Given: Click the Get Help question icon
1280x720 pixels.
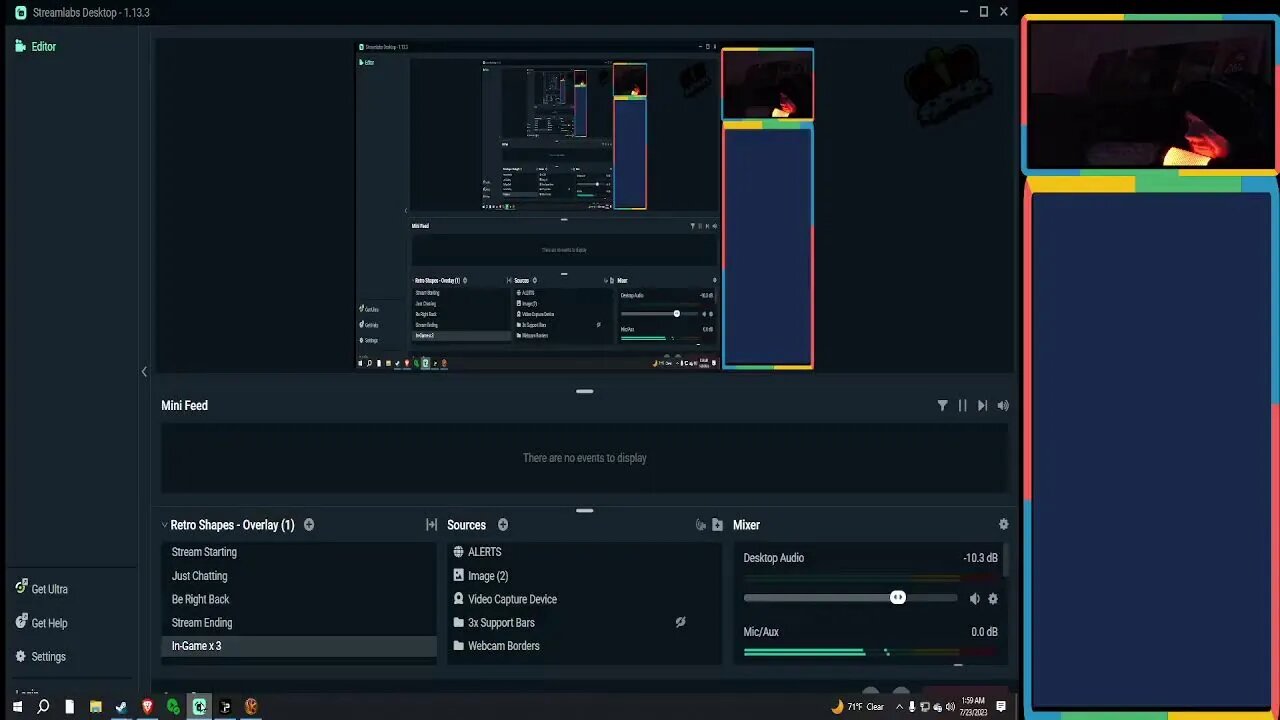Looking at the screenshot, I should tap(21, 622).
